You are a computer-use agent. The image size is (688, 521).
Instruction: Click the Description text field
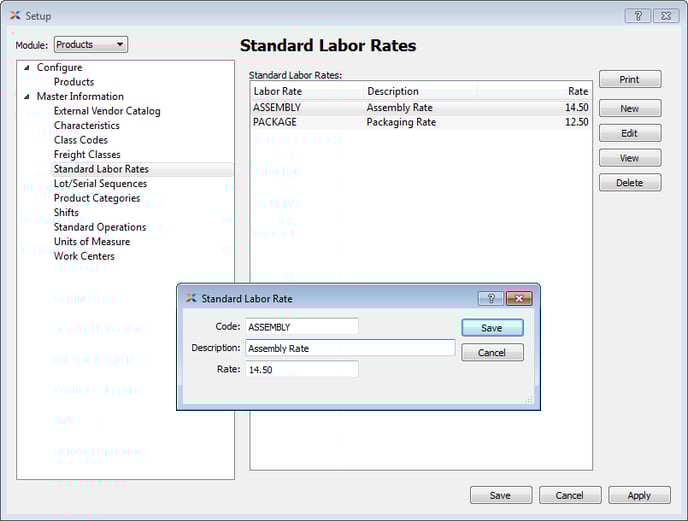pos(349,348)
